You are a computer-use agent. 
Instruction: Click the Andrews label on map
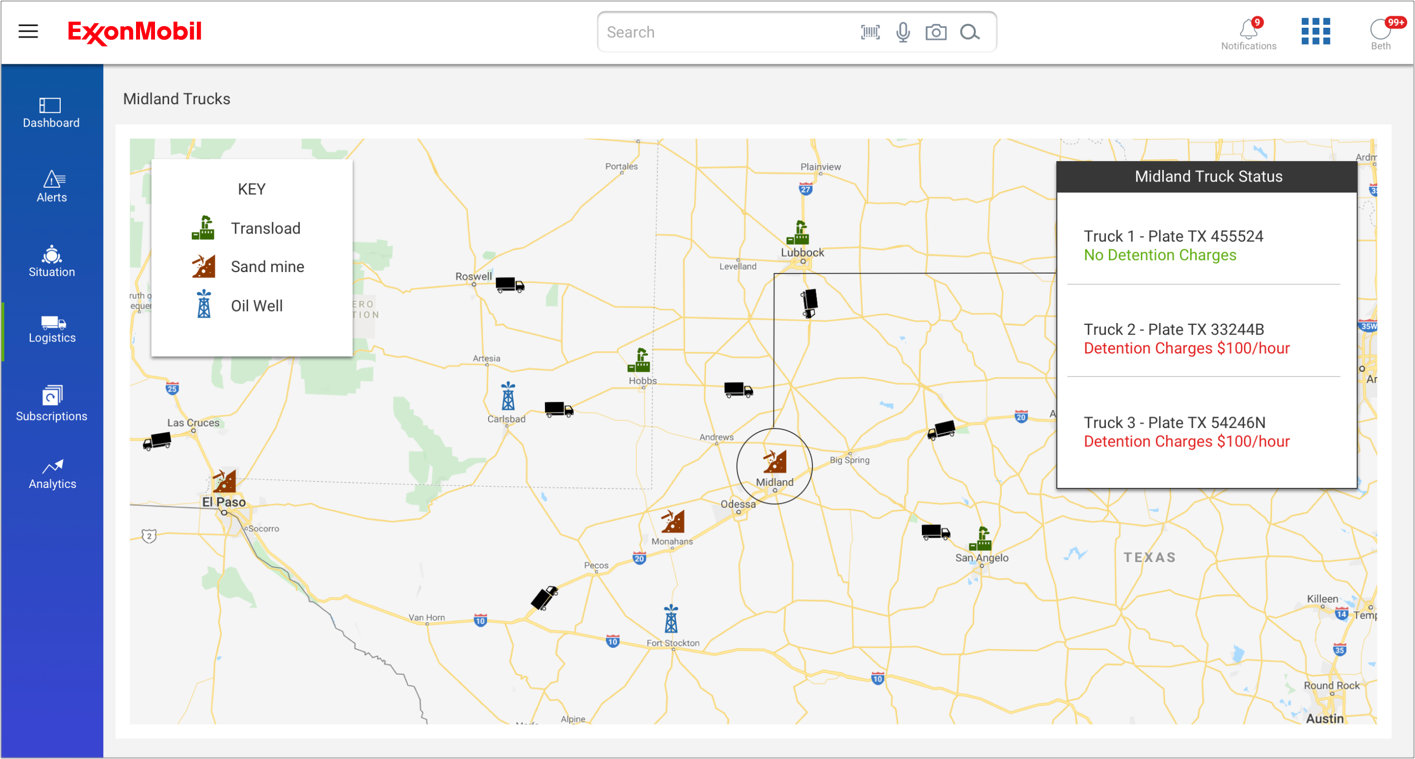tap(716, 437)
